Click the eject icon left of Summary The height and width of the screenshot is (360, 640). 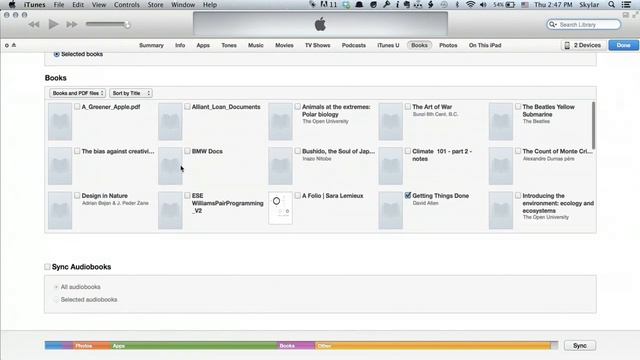click(14, 45)
